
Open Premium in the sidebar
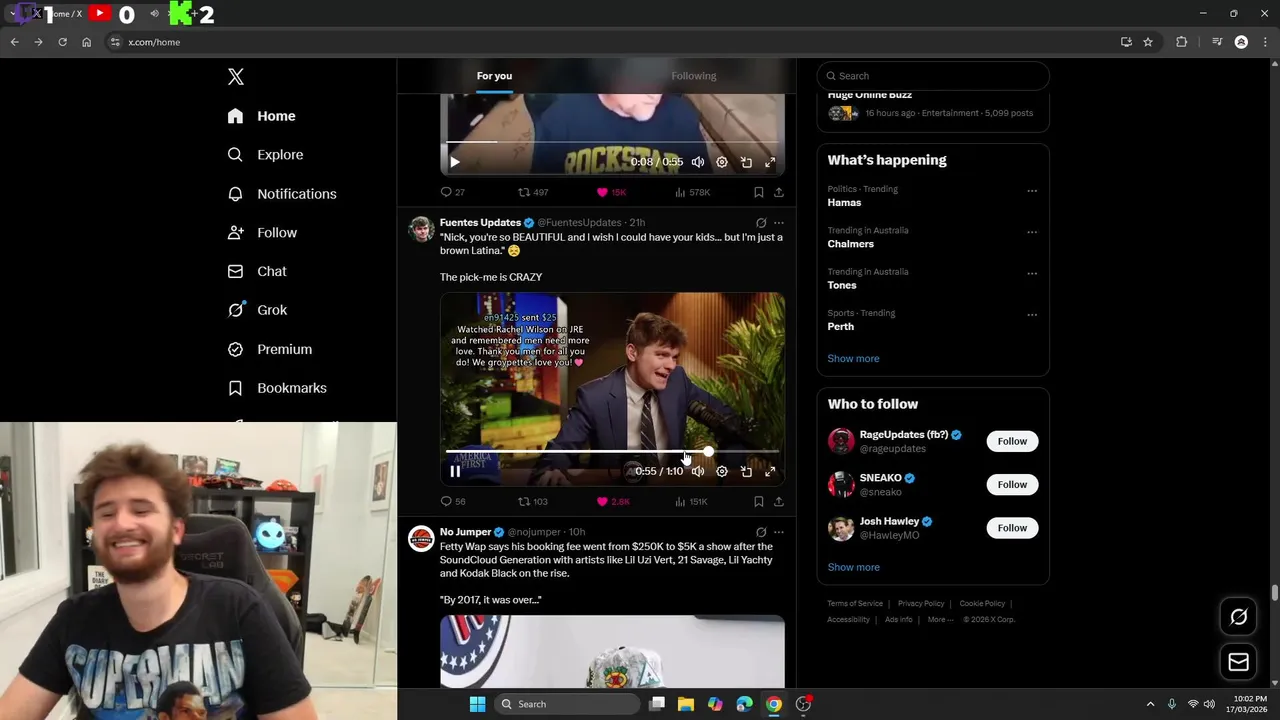point(269,349)
